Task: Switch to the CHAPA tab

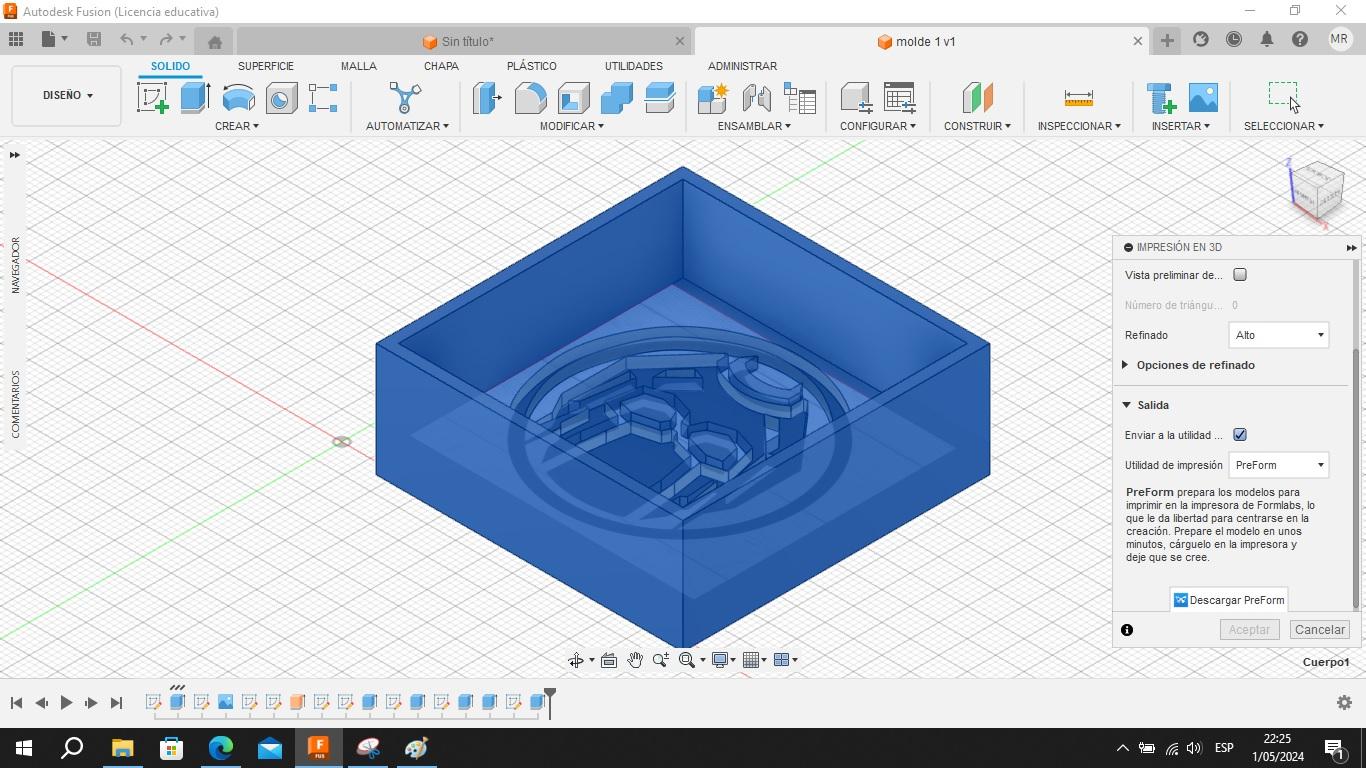Action: pos(441,66)
